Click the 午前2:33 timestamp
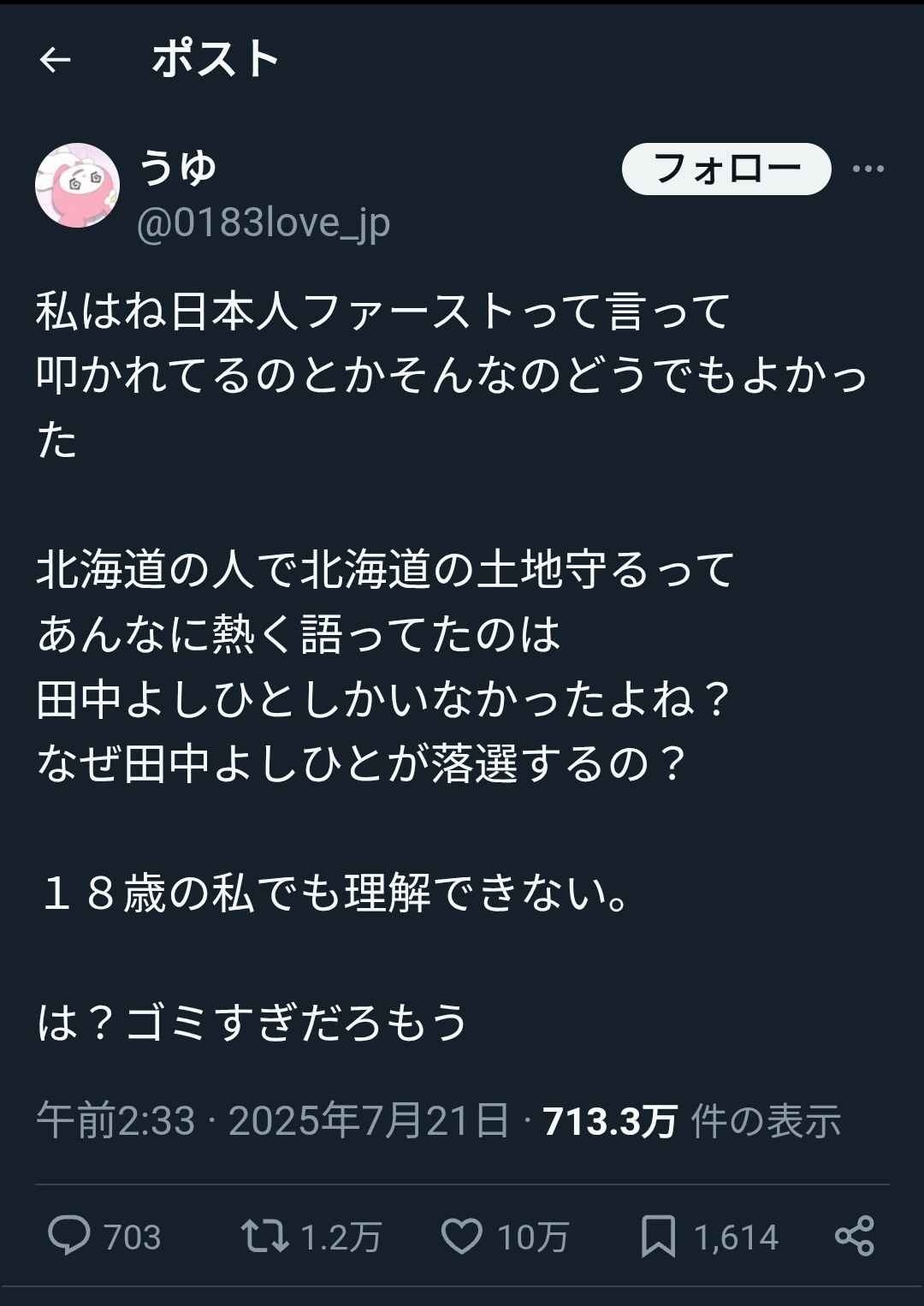The image size is (924, 1306). tap(115, 1121)
